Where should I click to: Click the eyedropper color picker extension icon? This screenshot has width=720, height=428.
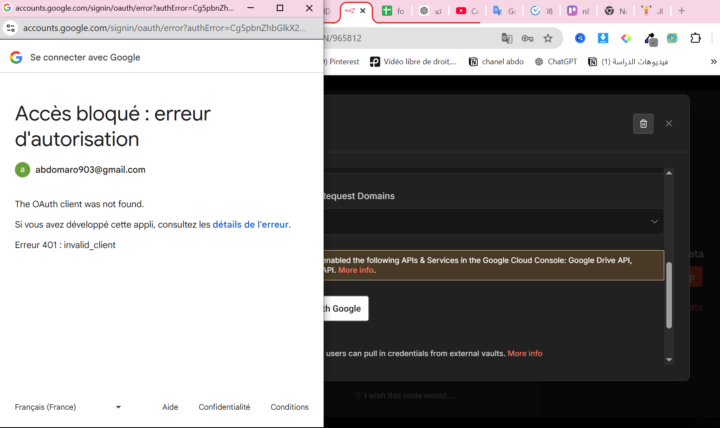[650, 39]
